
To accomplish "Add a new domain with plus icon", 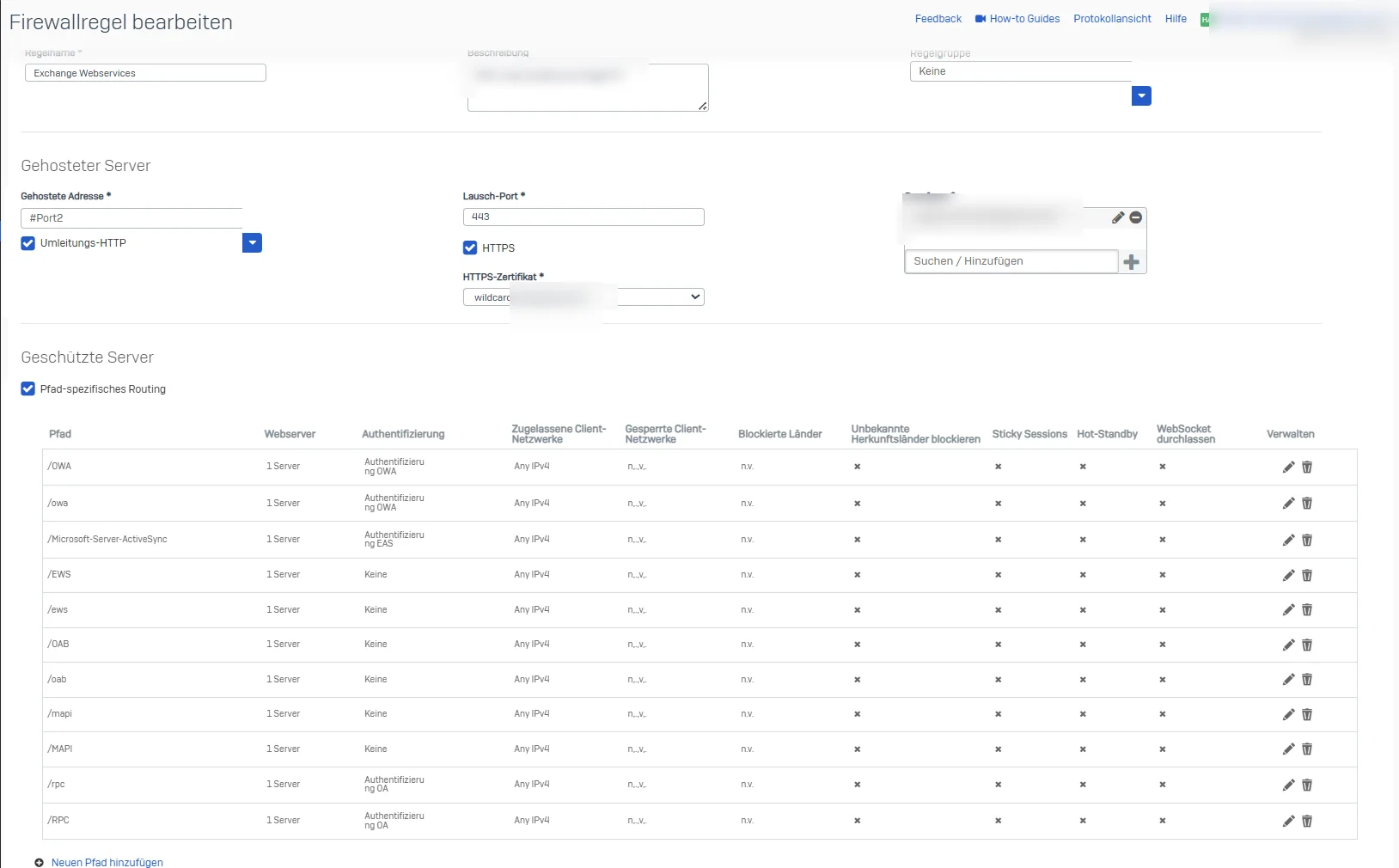I will (x=1132, y=262).
